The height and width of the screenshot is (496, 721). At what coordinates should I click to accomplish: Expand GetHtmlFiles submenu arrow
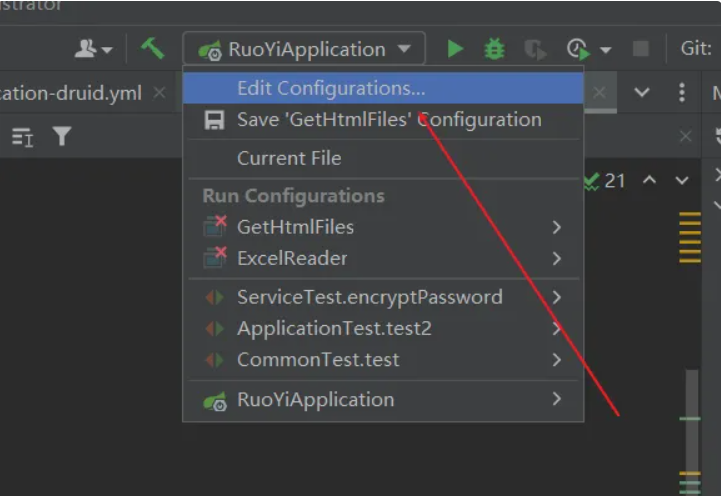557,227
